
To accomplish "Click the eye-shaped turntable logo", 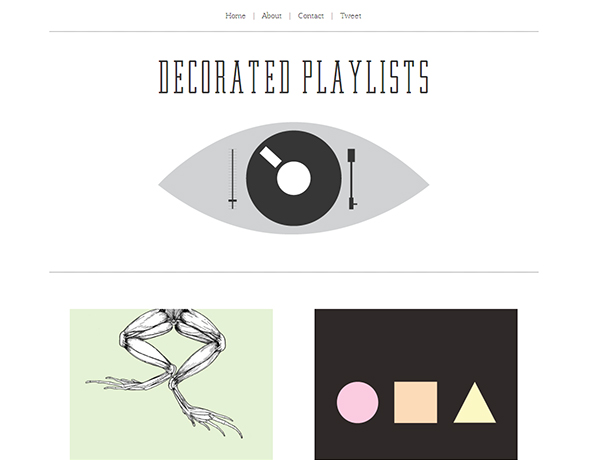I will (293, 178).
